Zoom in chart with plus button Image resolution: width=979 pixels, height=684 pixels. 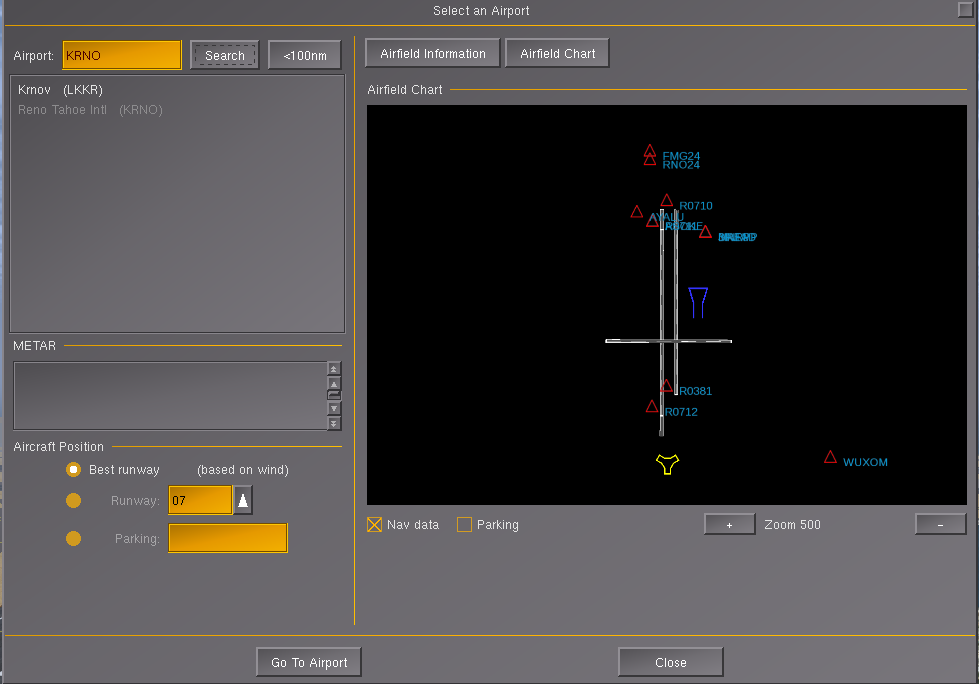(729, 524)
